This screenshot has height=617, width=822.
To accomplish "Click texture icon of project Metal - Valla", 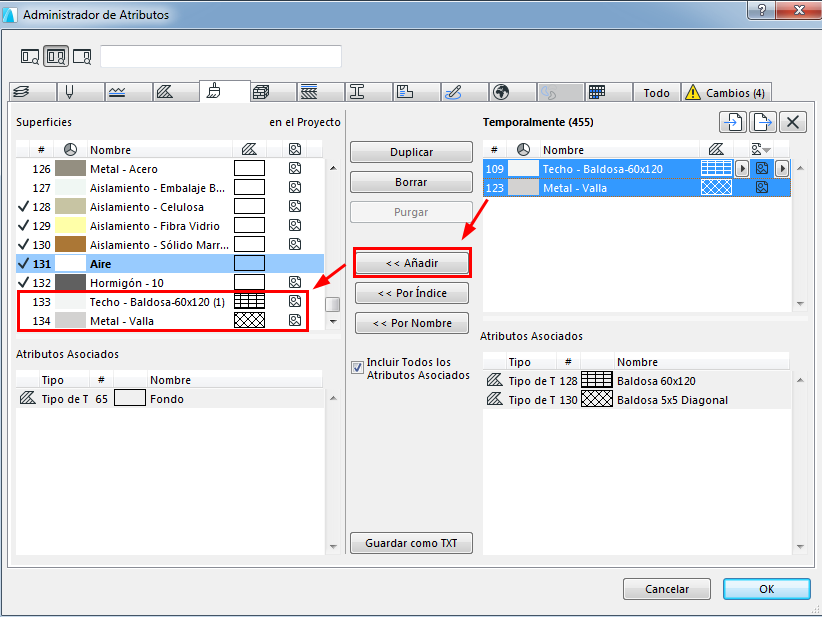I will point(295,320).
